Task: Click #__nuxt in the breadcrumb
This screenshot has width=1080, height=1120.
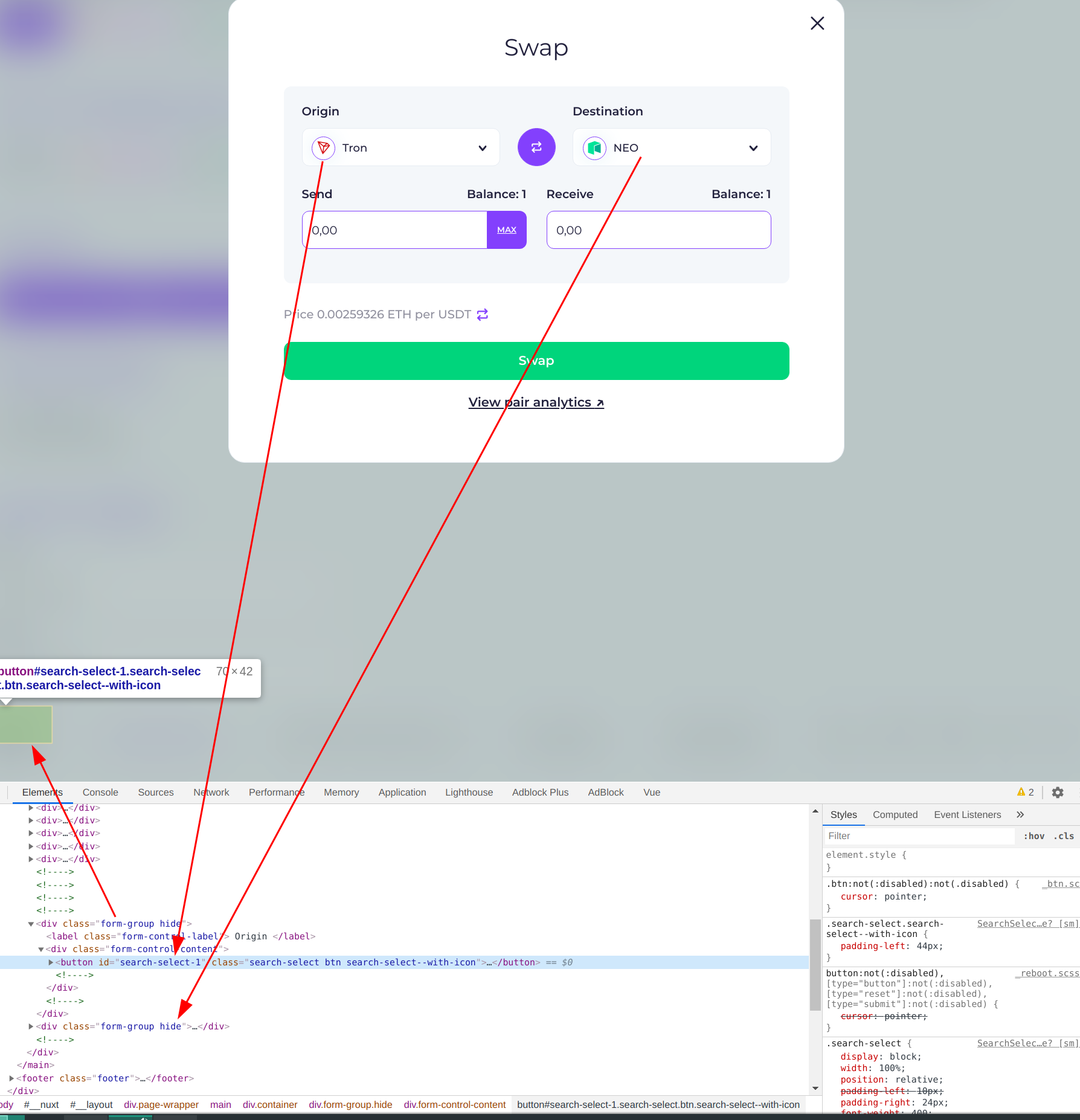Action: (x=41, y=1104)
